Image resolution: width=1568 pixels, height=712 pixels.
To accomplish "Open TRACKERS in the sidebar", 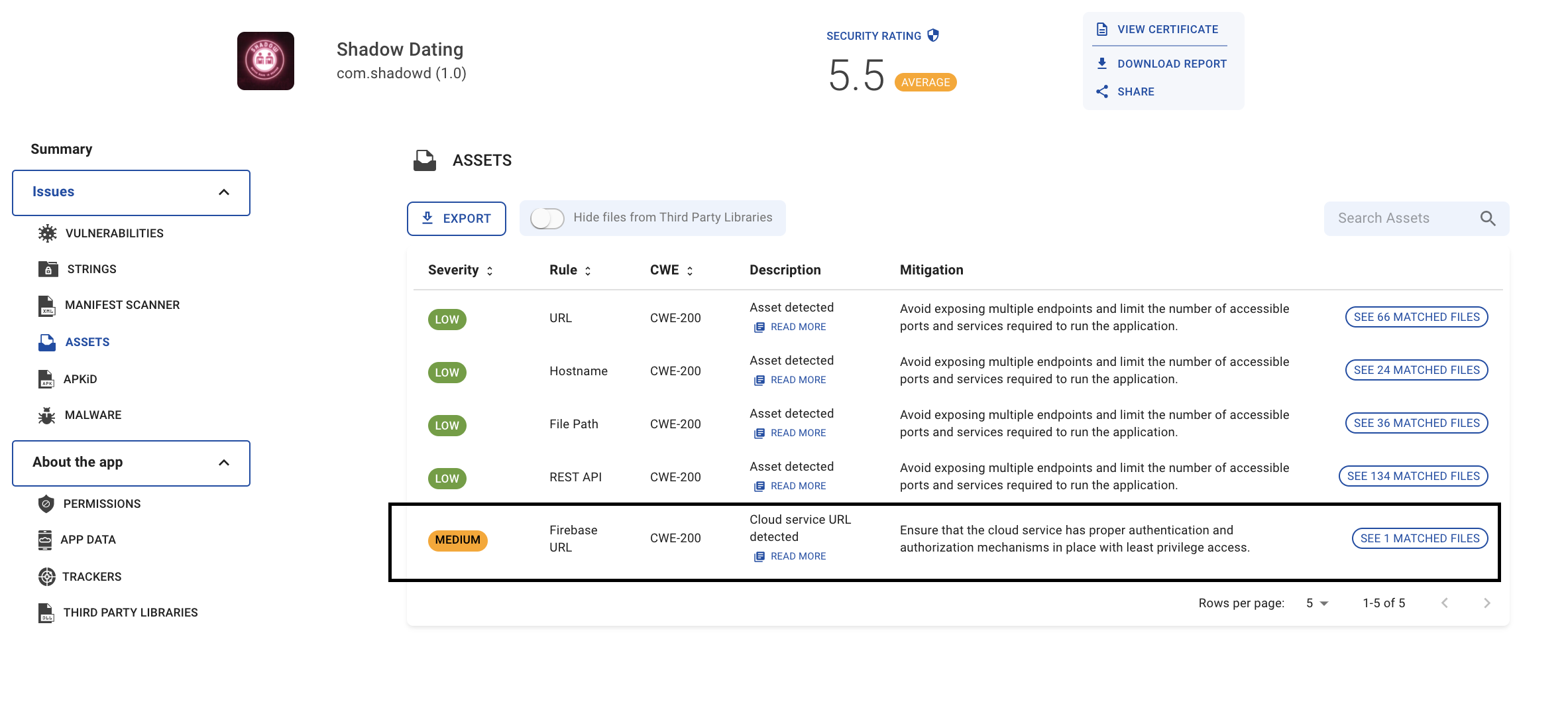I will 91,577.
